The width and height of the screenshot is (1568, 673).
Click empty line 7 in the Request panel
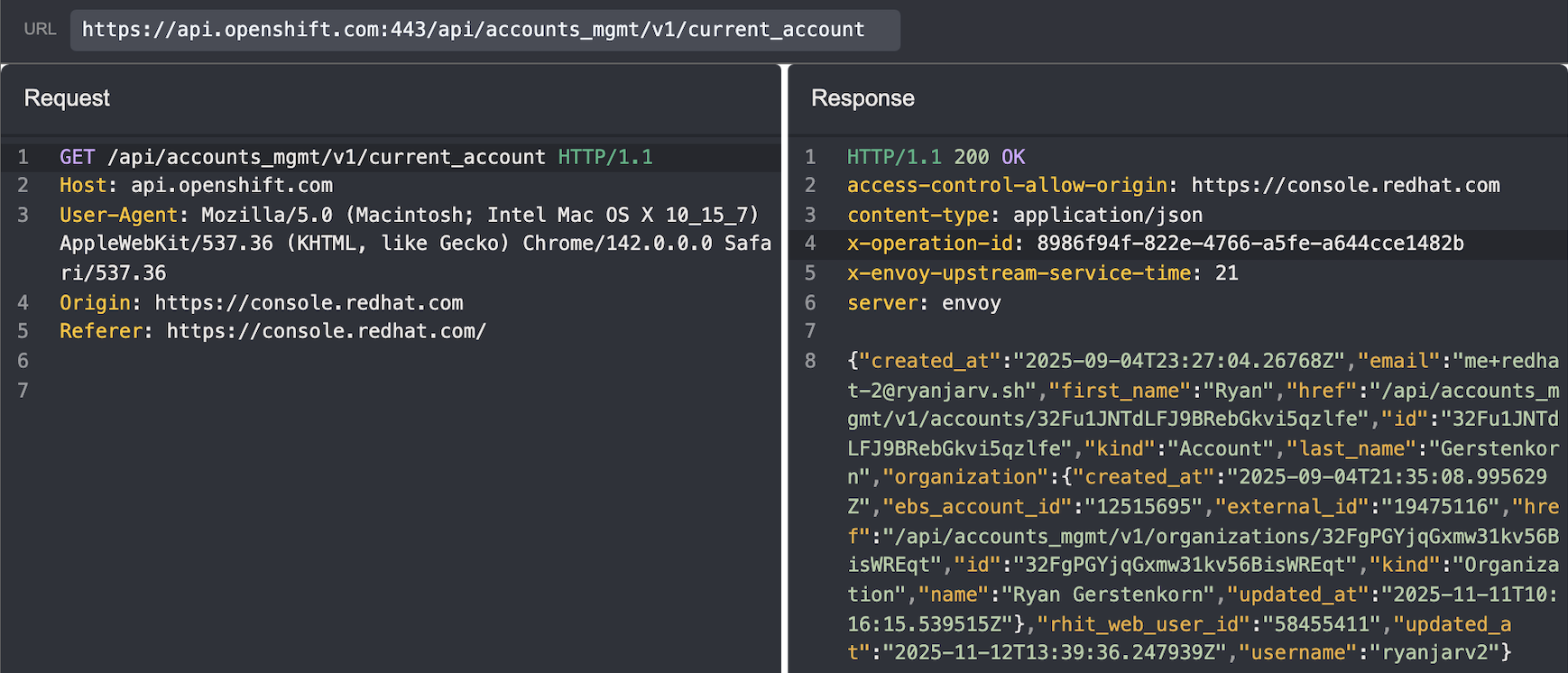click(x=361, y=391)
